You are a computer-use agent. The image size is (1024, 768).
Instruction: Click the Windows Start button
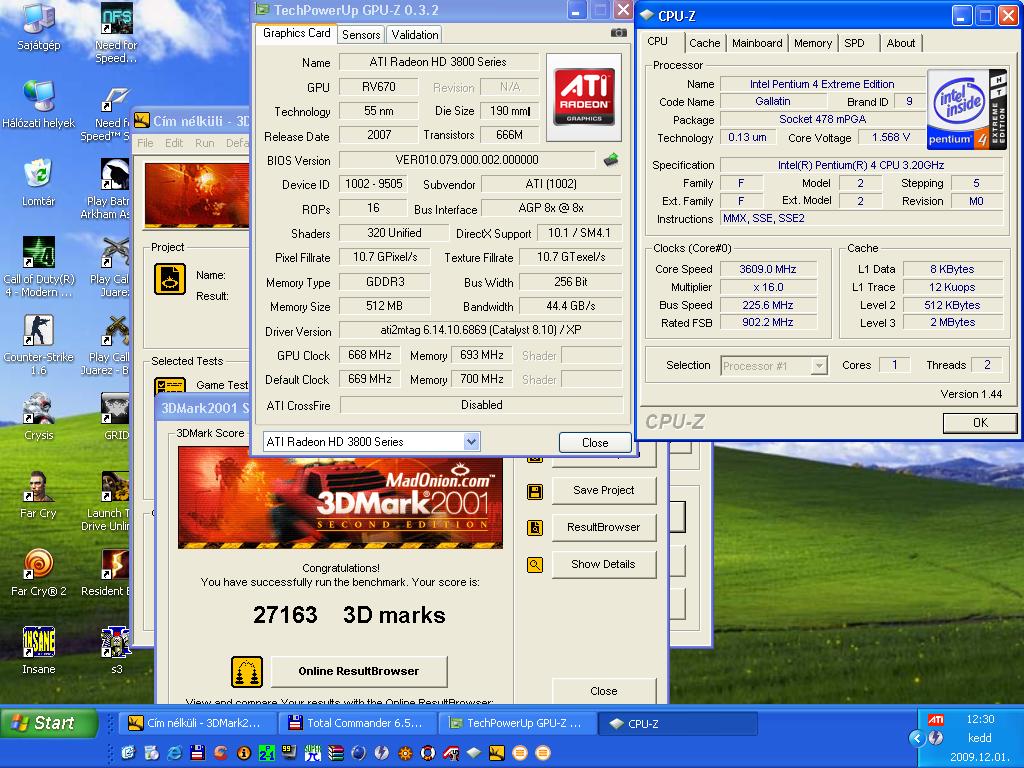point(50,723)
